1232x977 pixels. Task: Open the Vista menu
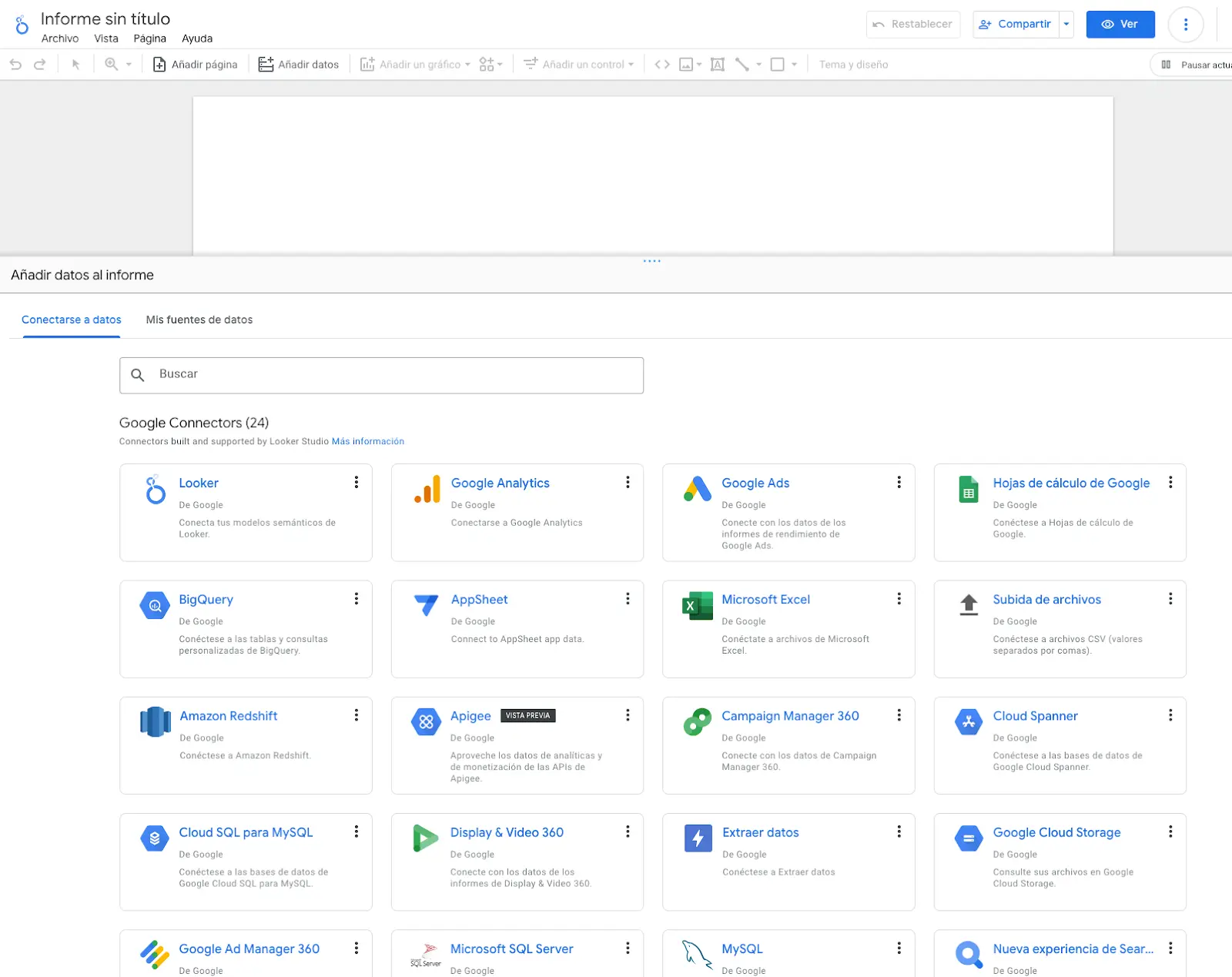[x=106, y=38]
